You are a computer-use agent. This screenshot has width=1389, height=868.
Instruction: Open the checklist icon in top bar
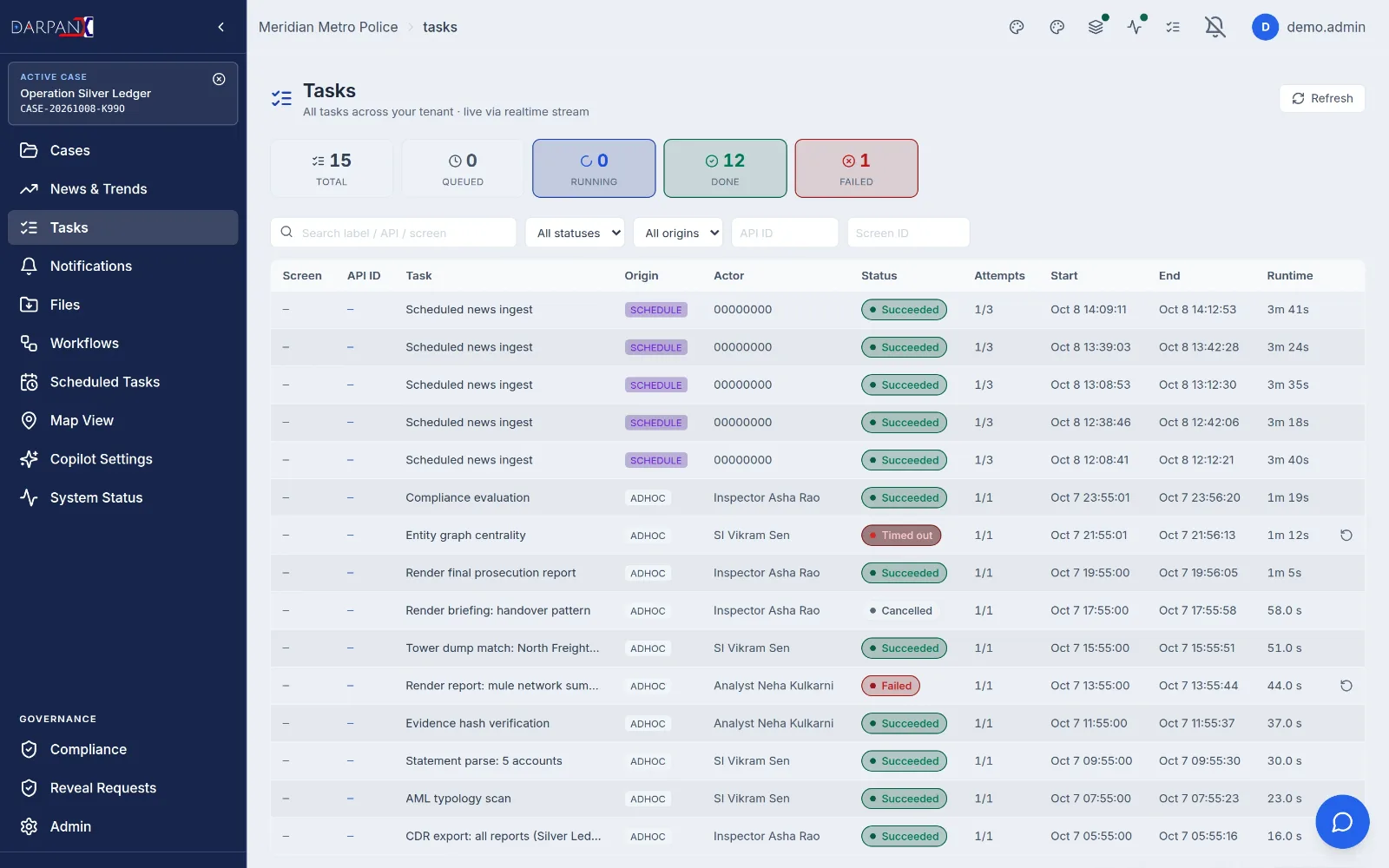pos(1173,27)
